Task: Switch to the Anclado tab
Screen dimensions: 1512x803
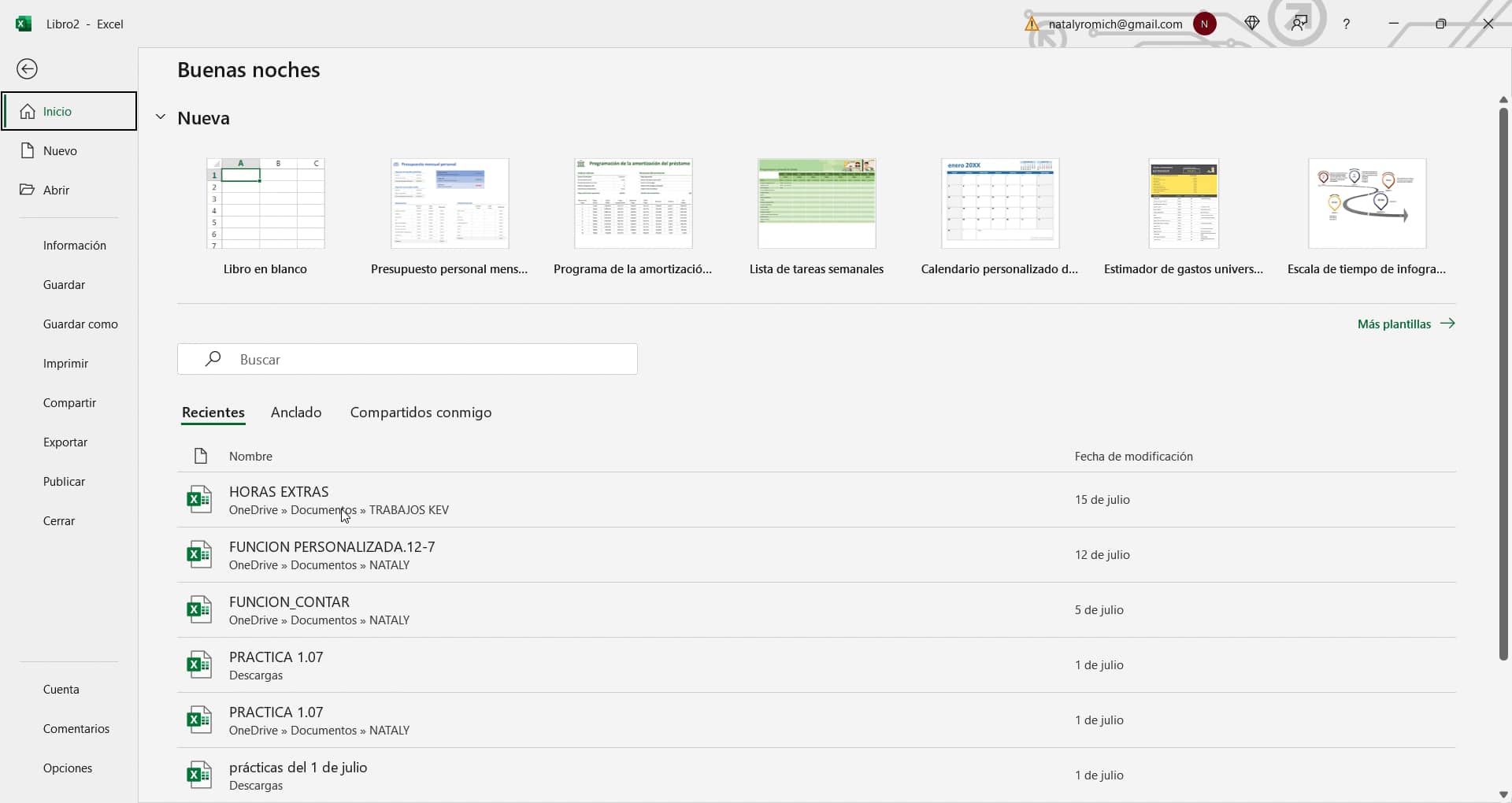Action: pos(296,412)
